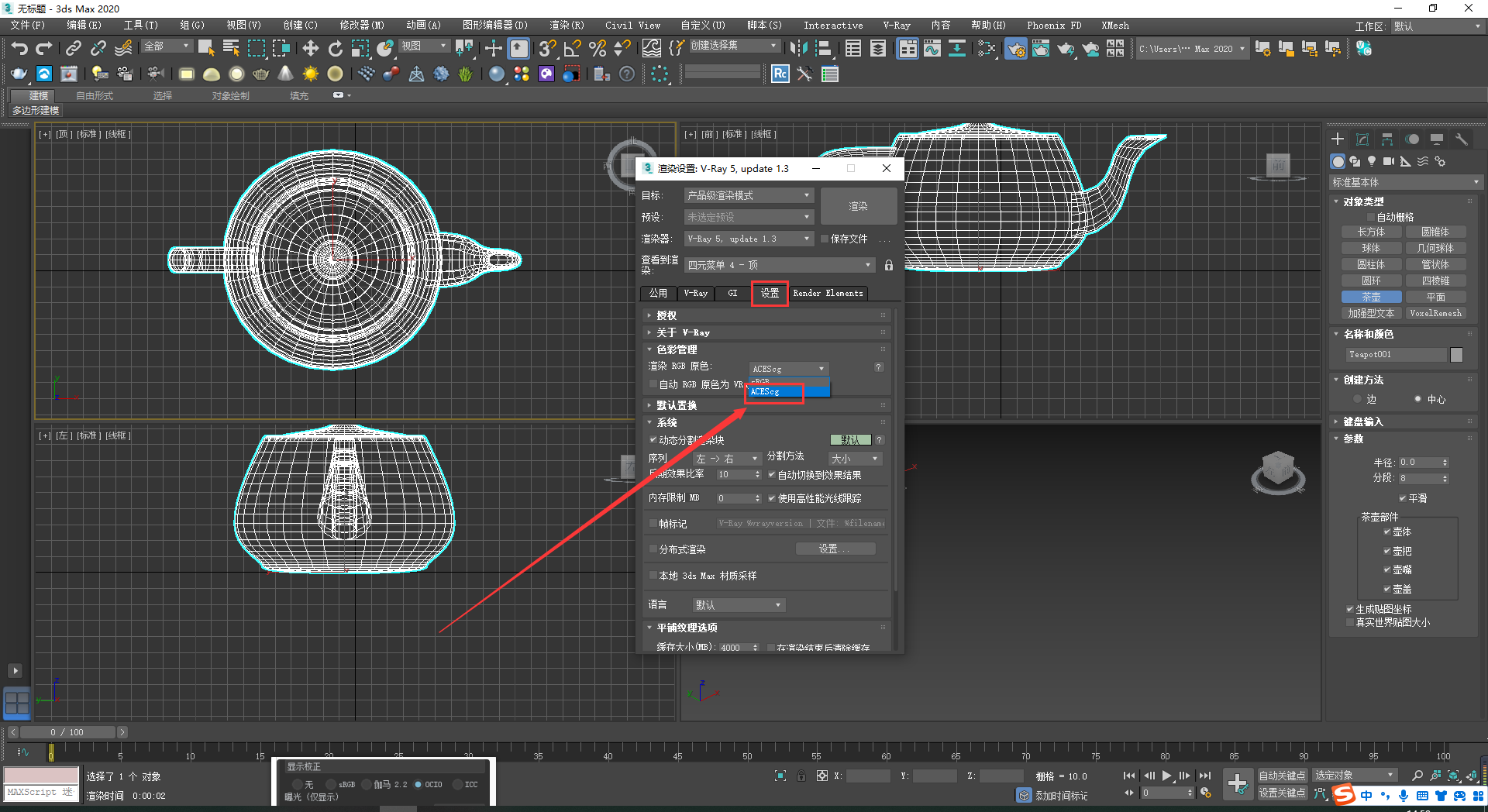Click the 球体 primitive button
This screenshot has width=1488, height=812.
click(1371, 248)
